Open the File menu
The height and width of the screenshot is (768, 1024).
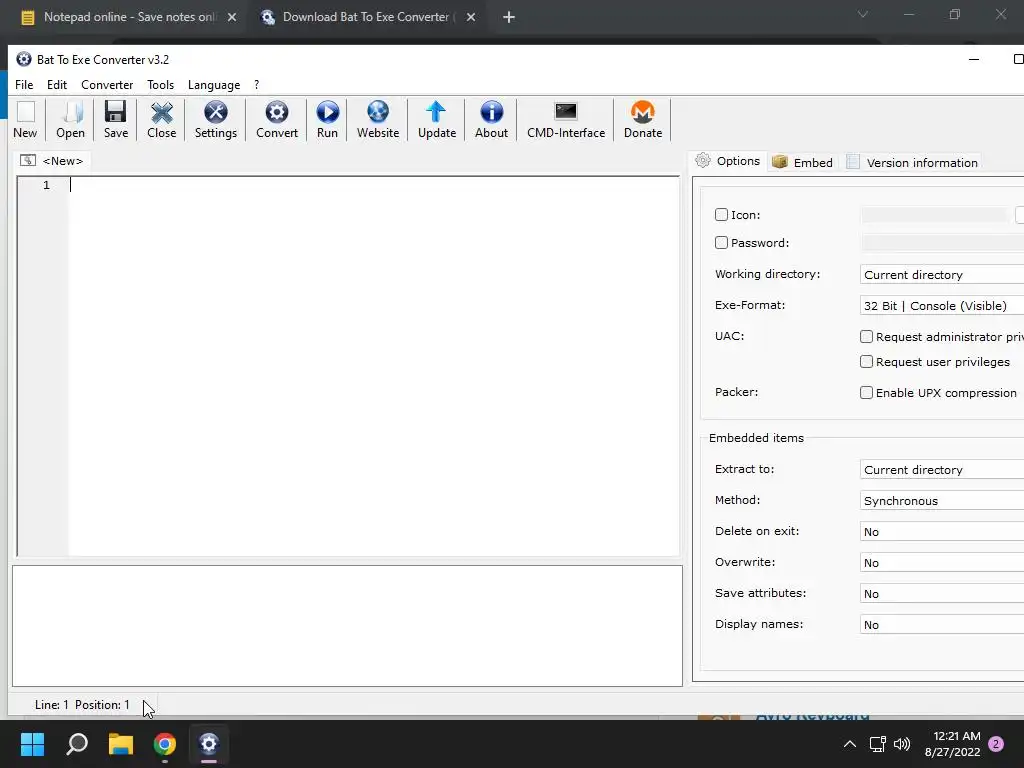tap(24, 85)
